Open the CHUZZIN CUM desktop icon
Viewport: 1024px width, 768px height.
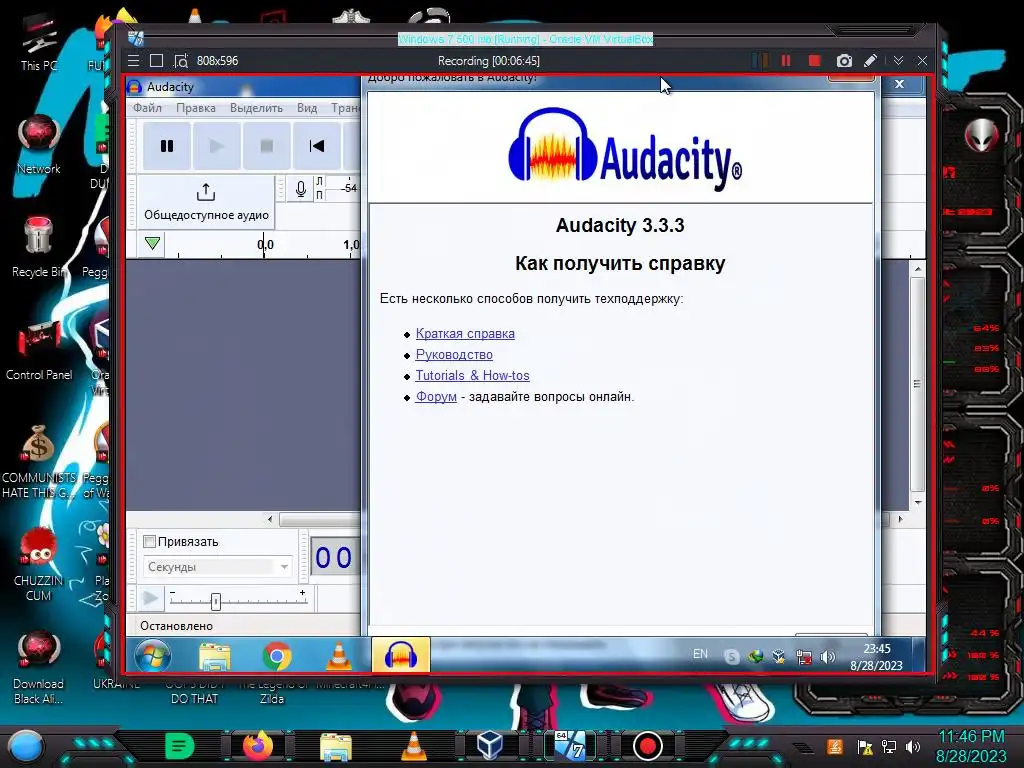click(39, 563)
